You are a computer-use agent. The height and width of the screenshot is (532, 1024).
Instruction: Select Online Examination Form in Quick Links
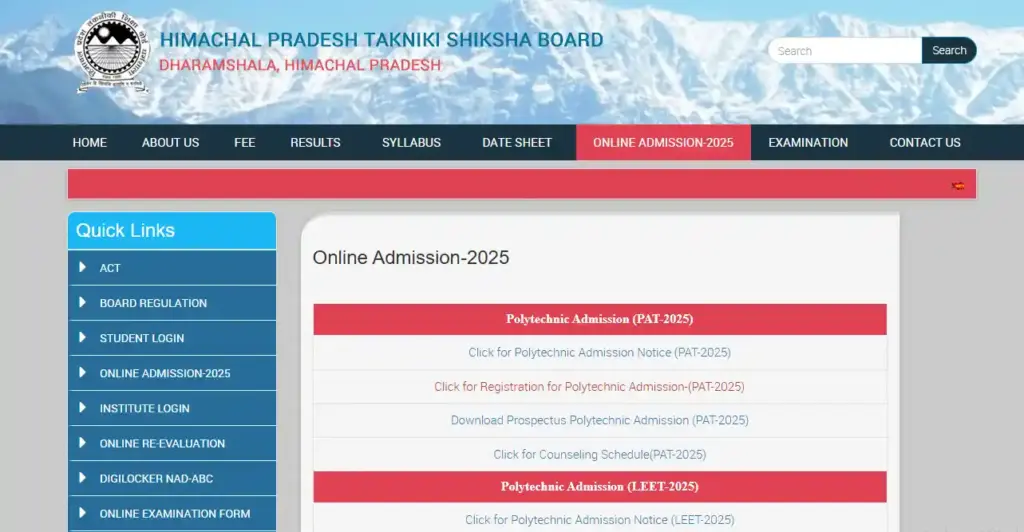tap(174, 513)
